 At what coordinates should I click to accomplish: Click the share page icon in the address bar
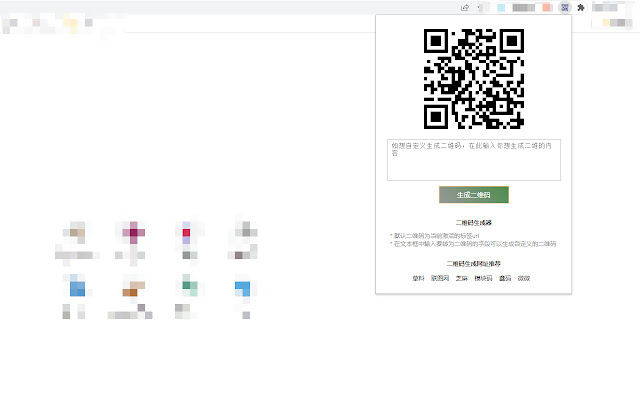[x=464, y=8]
